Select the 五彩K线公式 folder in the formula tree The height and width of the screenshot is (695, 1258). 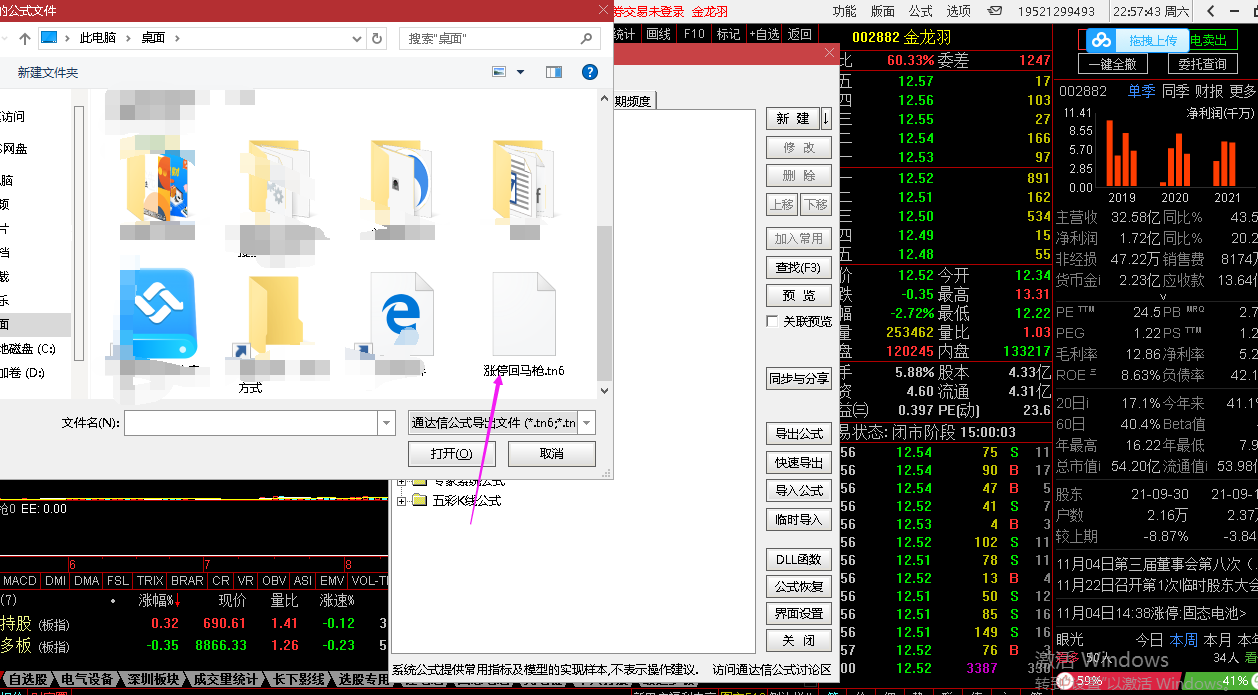click(x=467, y=500)
